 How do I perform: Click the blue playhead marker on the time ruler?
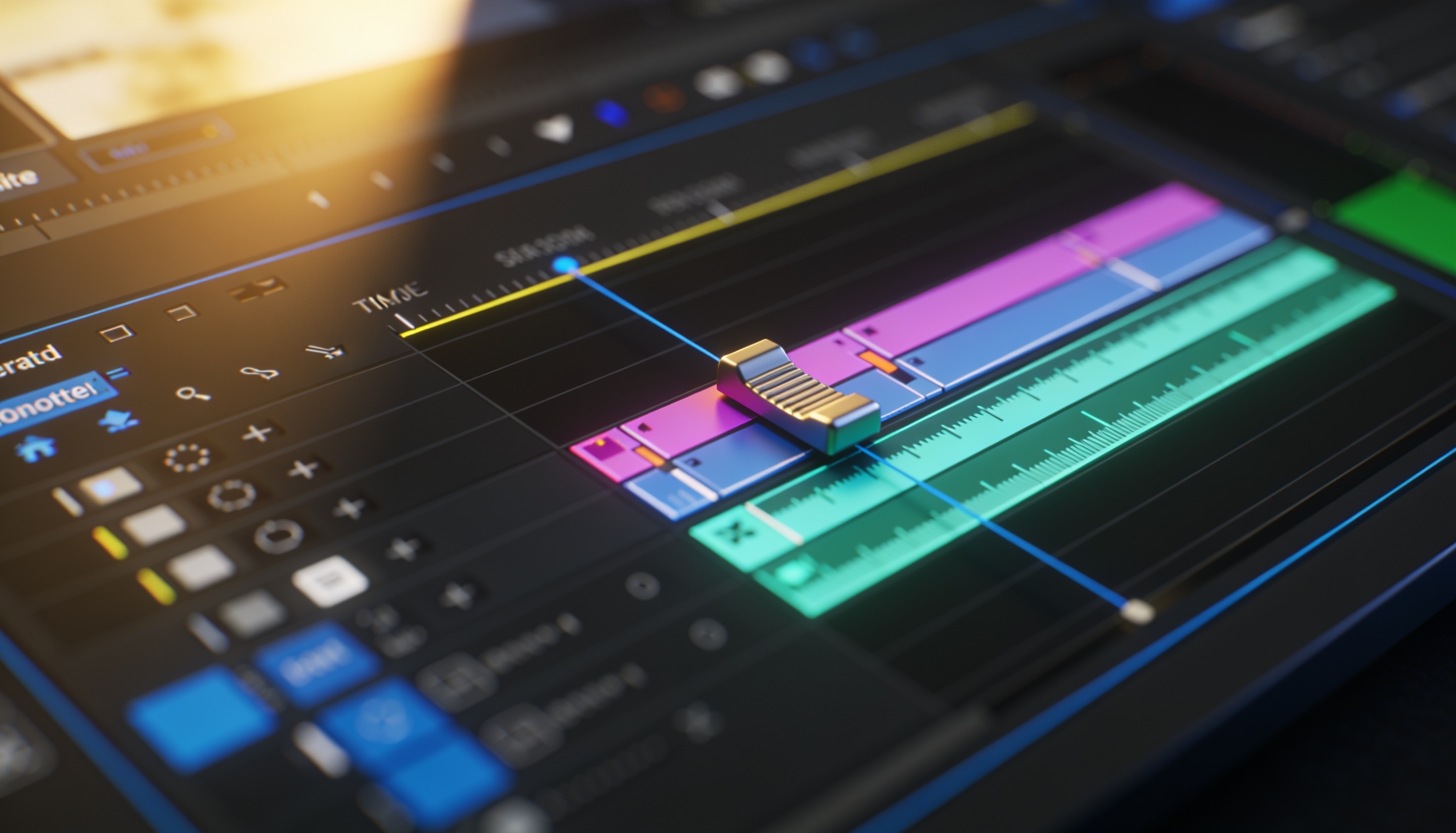tap(565, 264)
